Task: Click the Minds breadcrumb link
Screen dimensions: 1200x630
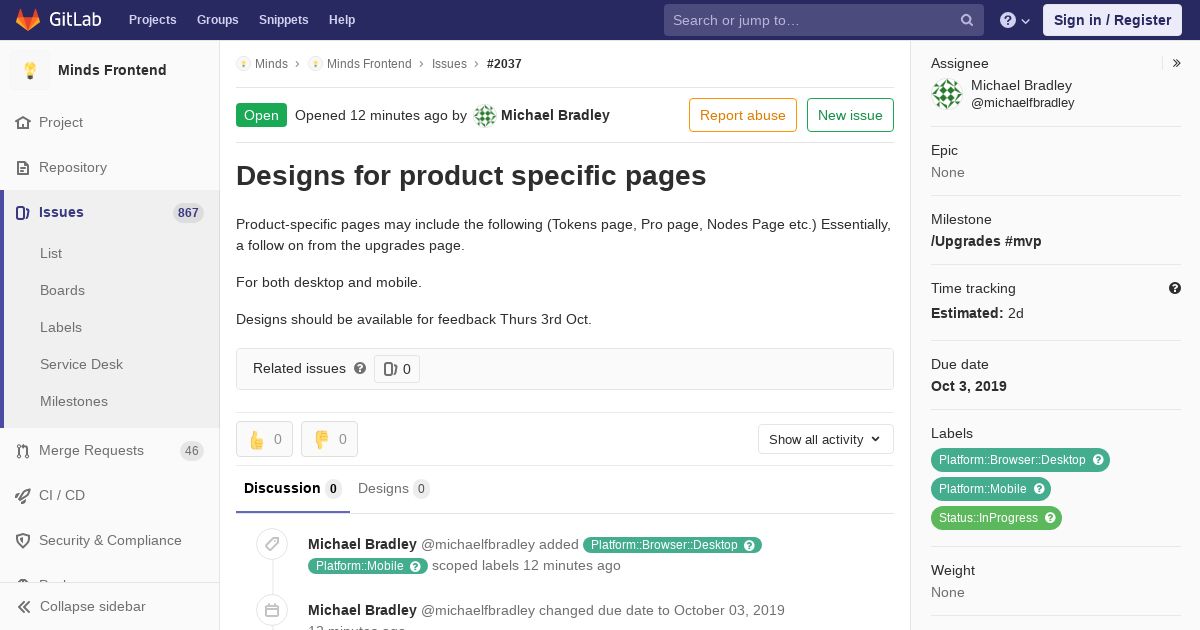Action: [271, 63]
